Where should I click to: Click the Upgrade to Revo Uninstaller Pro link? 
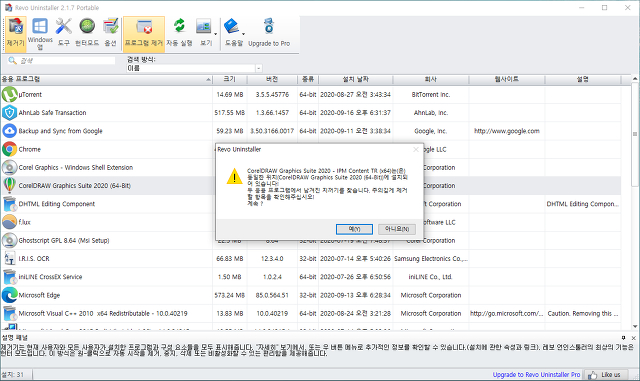click(x=536, y=374)
